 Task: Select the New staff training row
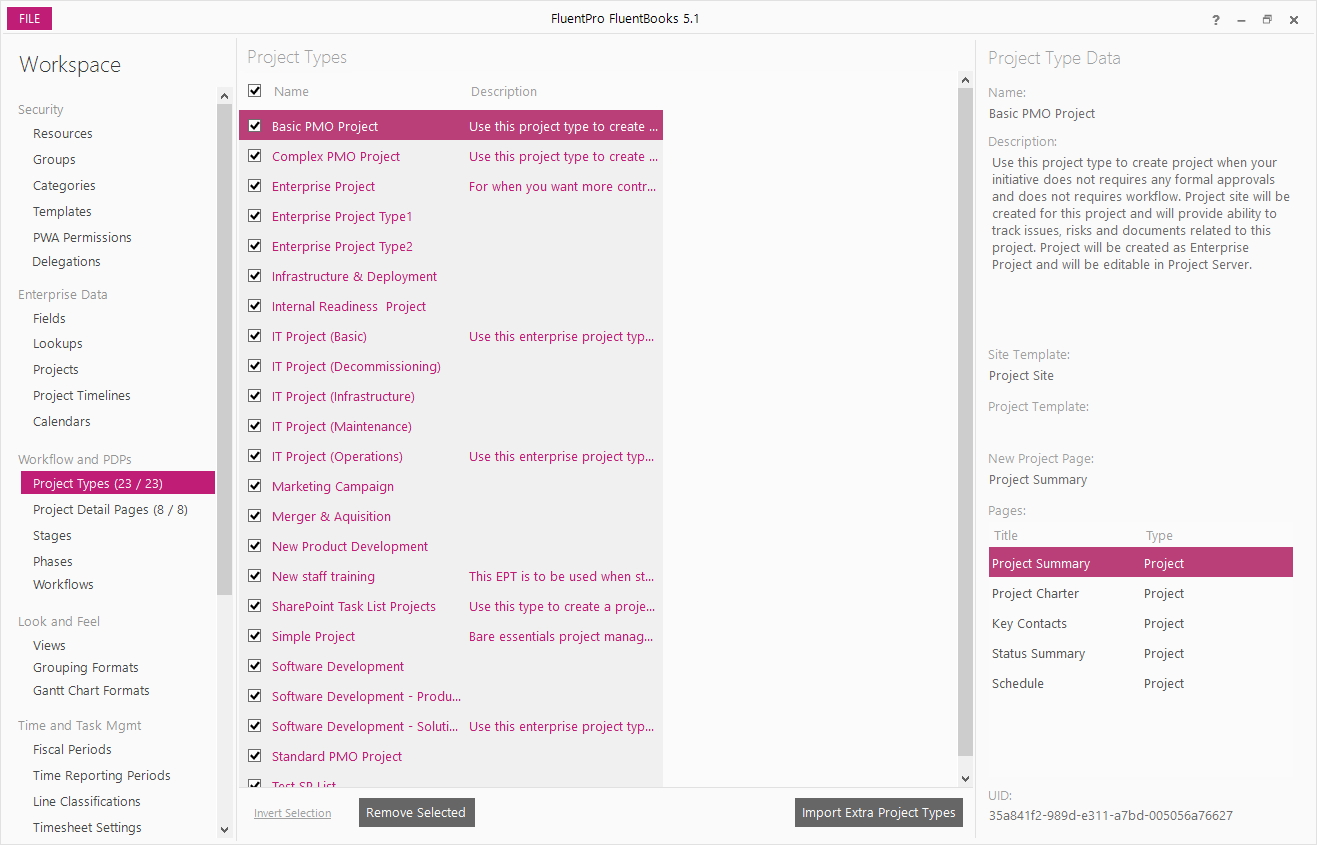click(x=451, y=576)
